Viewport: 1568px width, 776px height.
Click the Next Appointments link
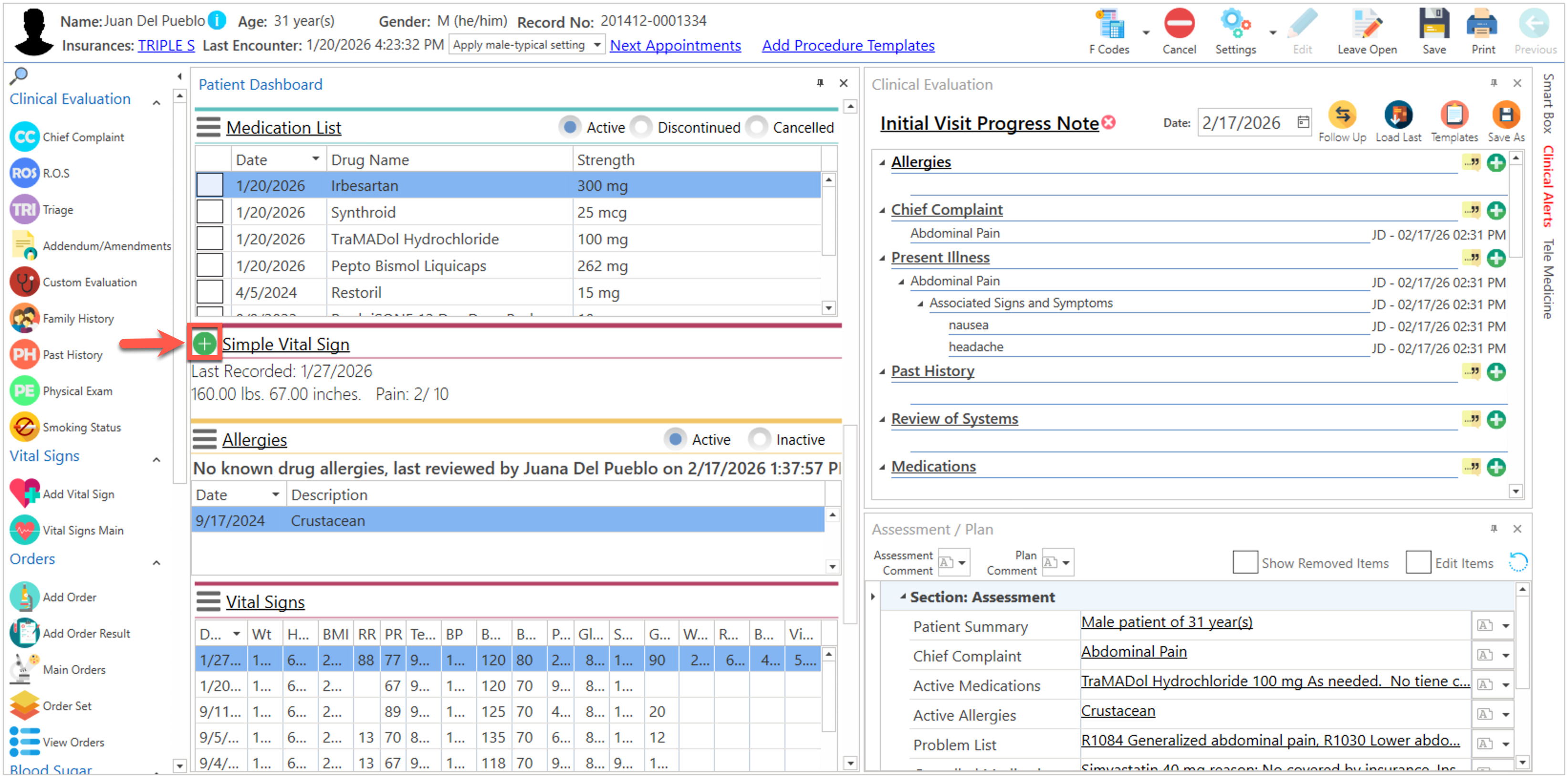(x=675, y=45)
